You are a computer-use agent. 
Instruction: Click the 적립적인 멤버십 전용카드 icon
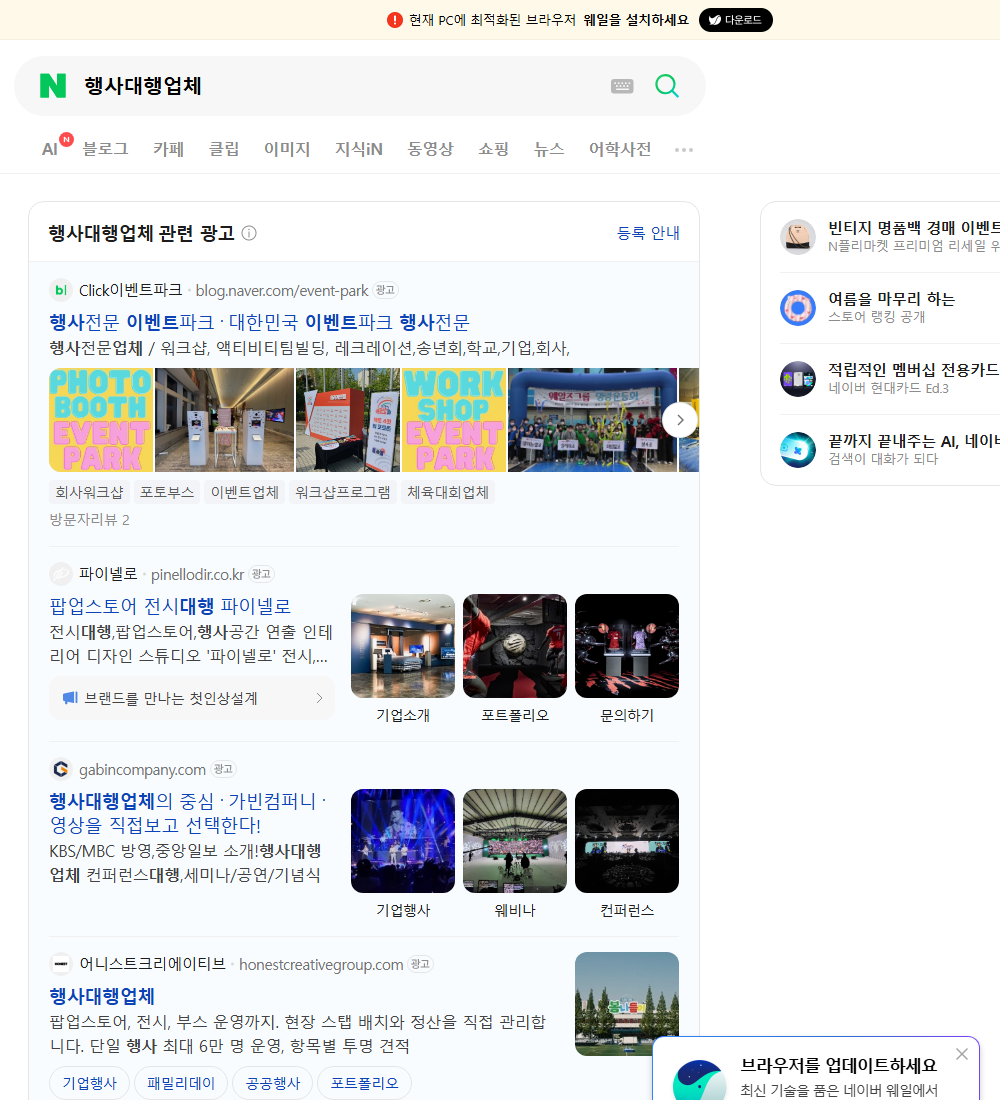click(798, 379)
